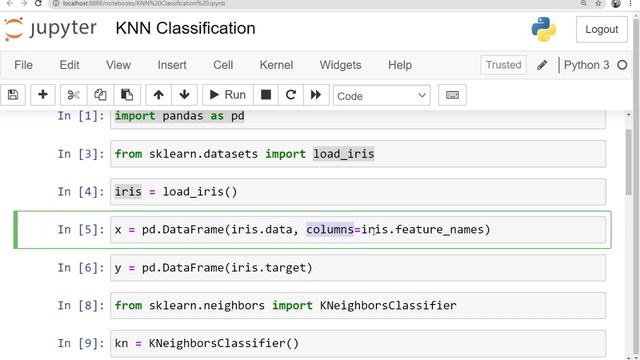
Task: Click into the x = pd.DataFrame cell
Action: pyautogui.click(x=358, y=230)
